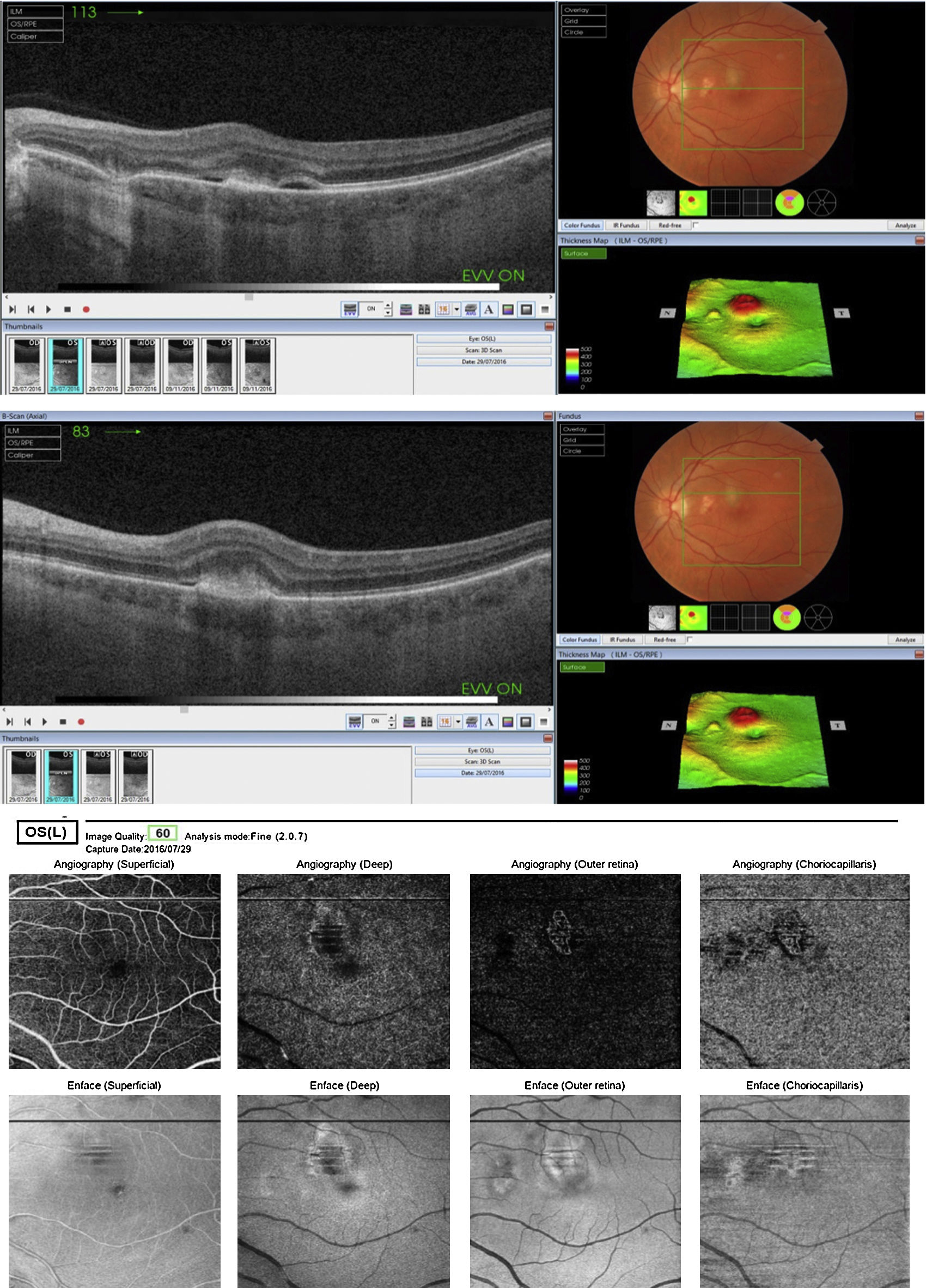The width and height of the screenshot is (926, 1288).
Task: Select Color Fundus tab in the lower Fundus panel
Action: [x=580, y=639]
